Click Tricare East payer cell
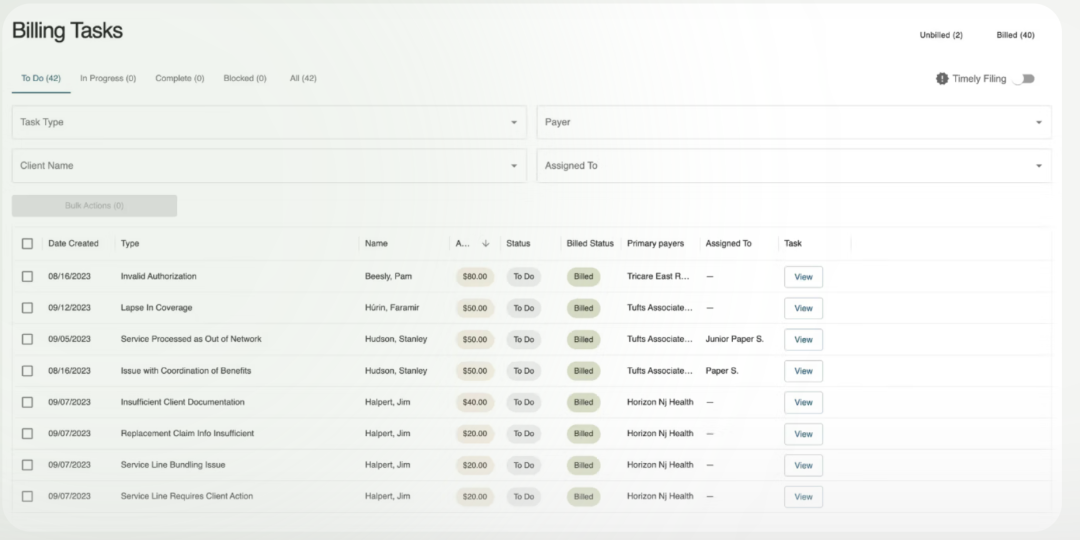This screenshot has width=1080, height=540. tap(658, 276)
